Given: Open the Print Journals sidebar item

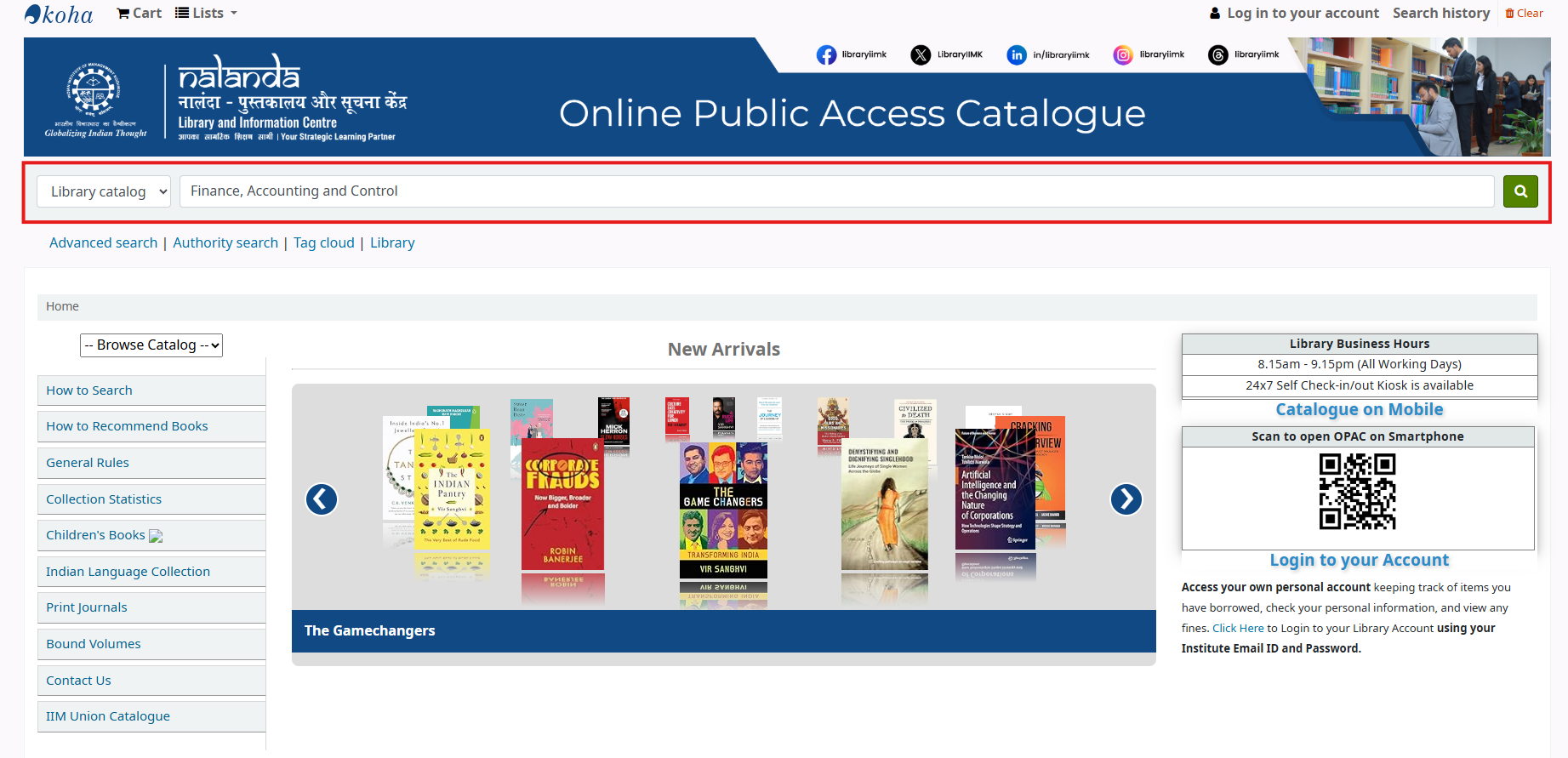Looking at the screenshot, I should (87, 607).
